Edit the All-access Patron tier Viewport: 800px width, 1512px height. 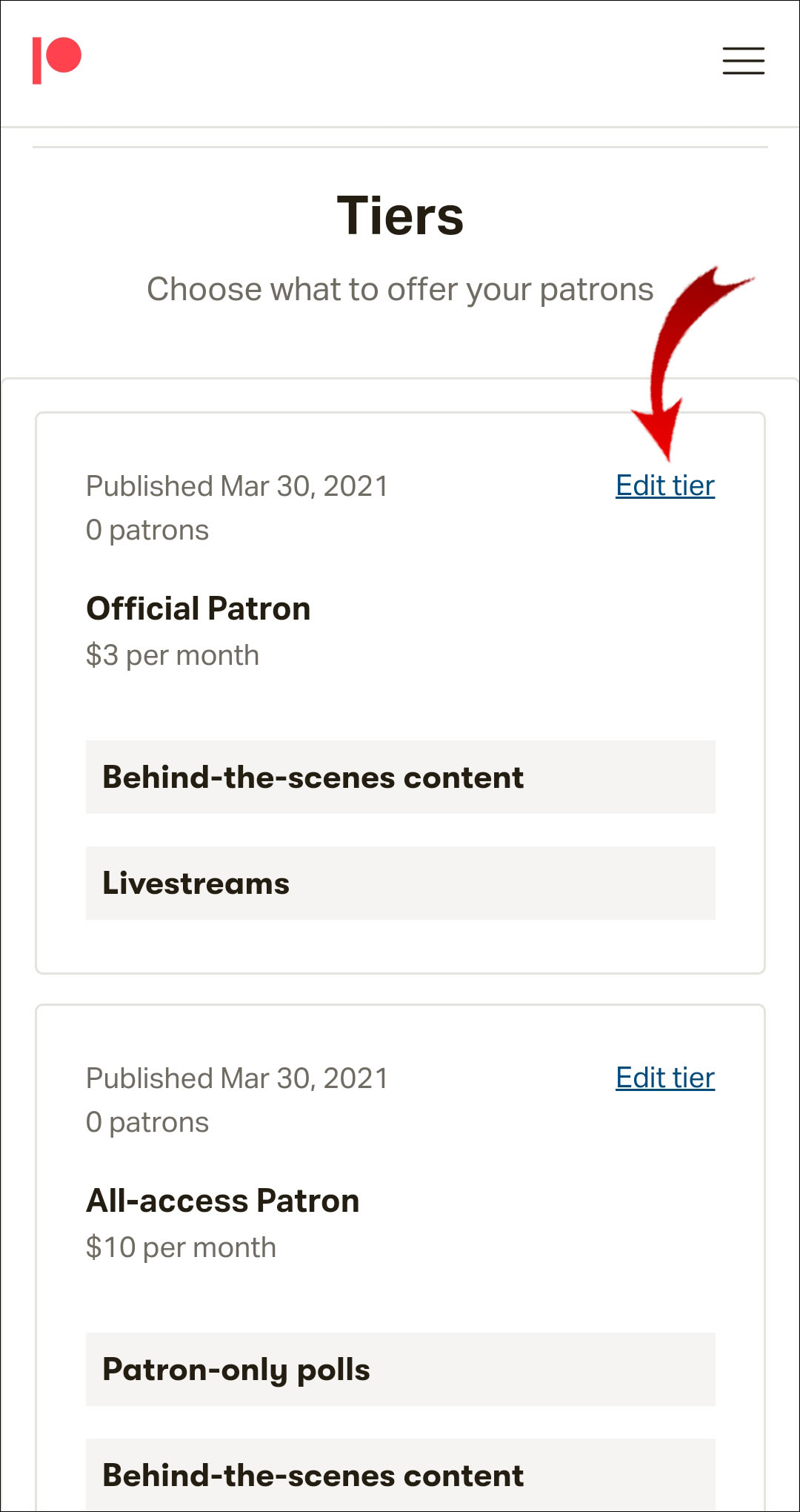click(x=664, y=1078)
